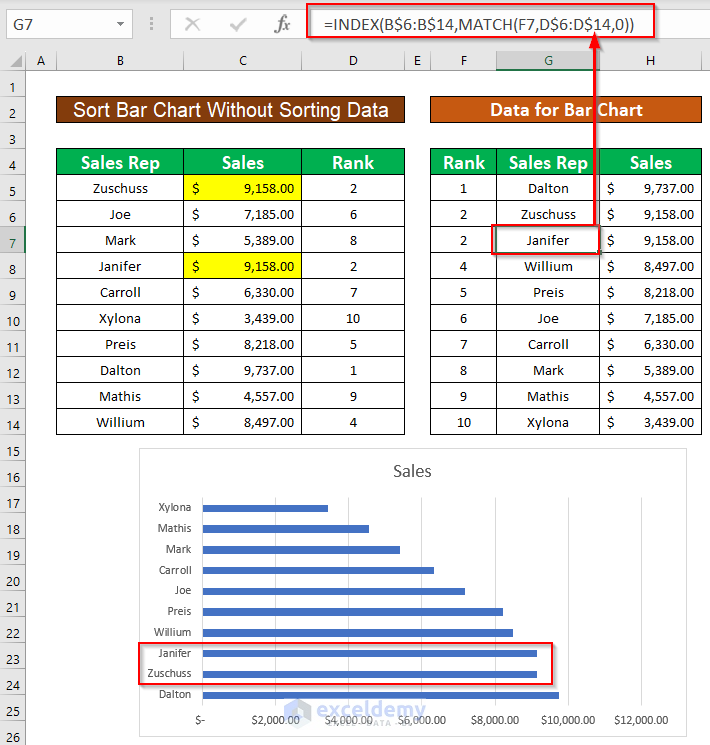710x745 pixels.
Task: Click the 'Rank' header in column D
Action: [x=353, y=162]
